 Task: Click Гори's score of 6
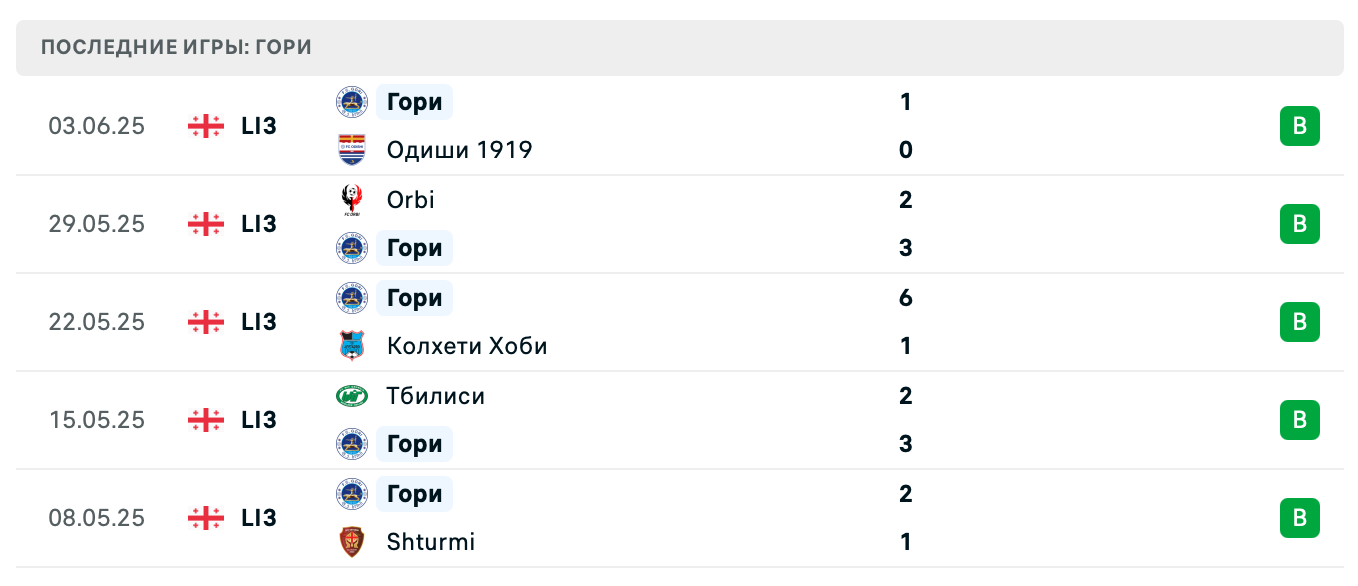905,298
